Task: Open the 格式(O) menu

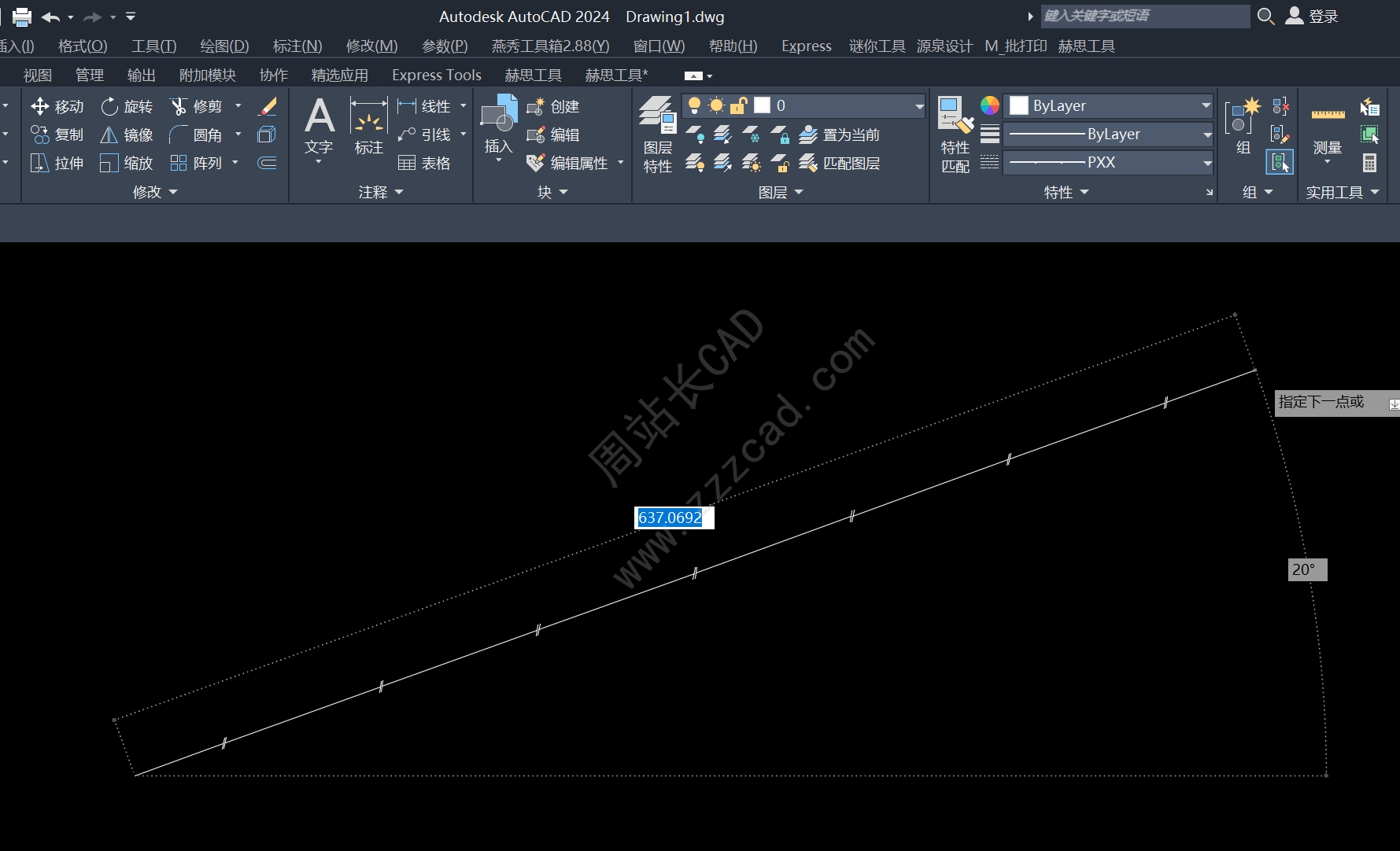Action: (83, 46)
